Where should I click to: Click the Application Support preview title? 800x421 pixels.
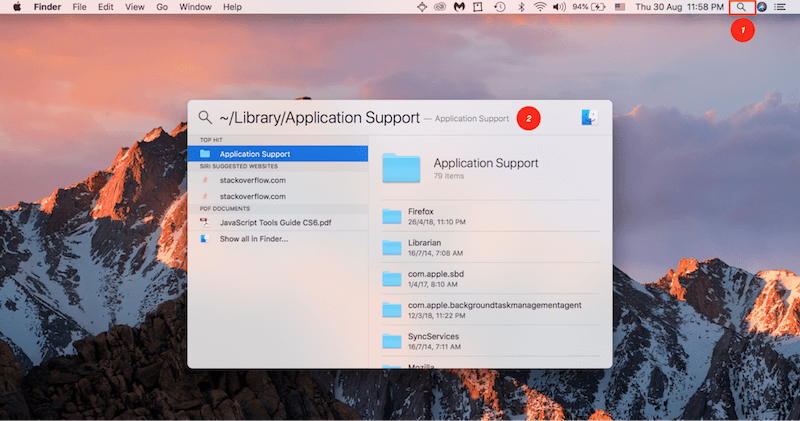pos(486,163)
